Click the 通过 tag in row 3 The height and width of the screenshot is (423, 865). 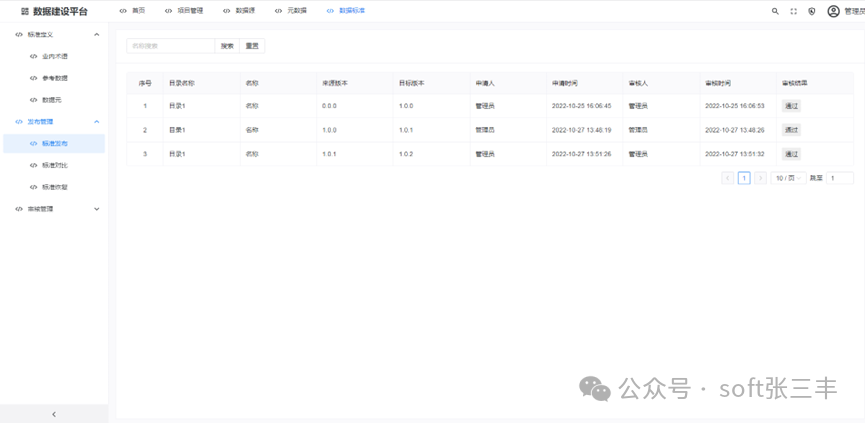(x=791, y=154)
